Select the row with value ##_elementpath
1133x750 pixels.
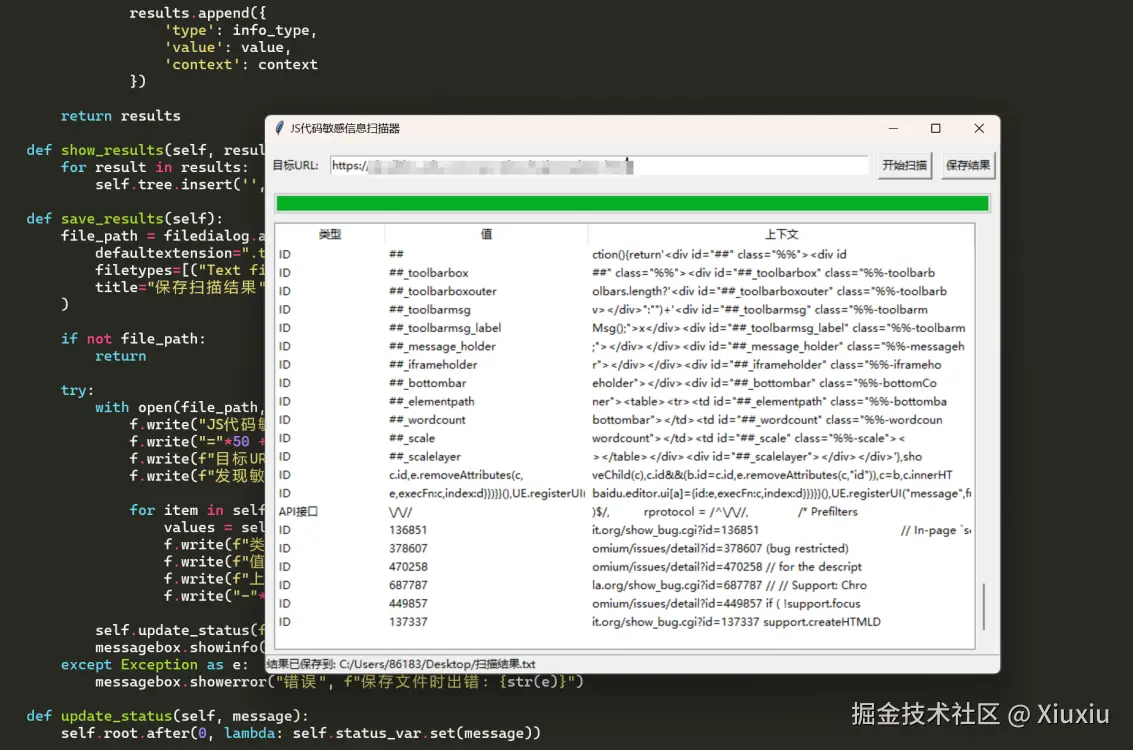(625, 401)
